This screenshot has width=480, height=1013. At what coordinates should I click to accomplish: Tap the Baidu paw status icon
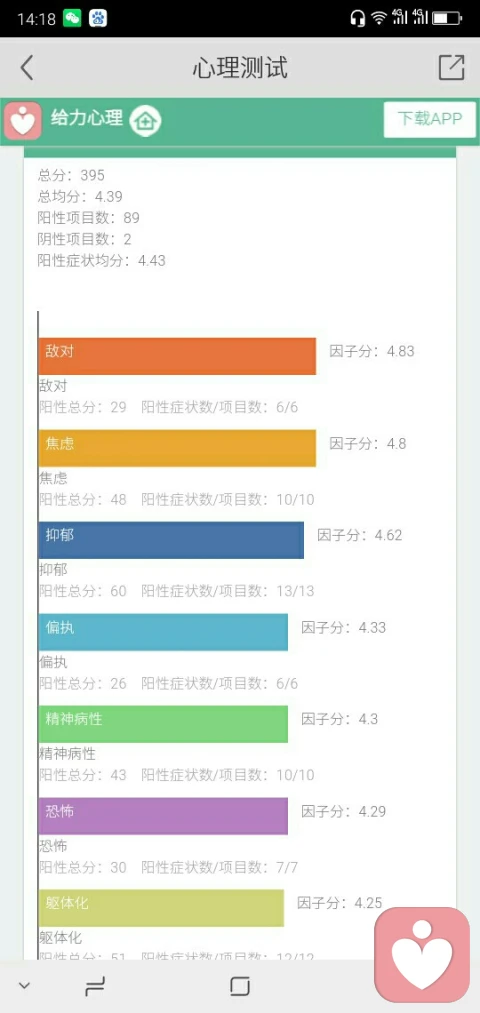click(x=98, y=18)
